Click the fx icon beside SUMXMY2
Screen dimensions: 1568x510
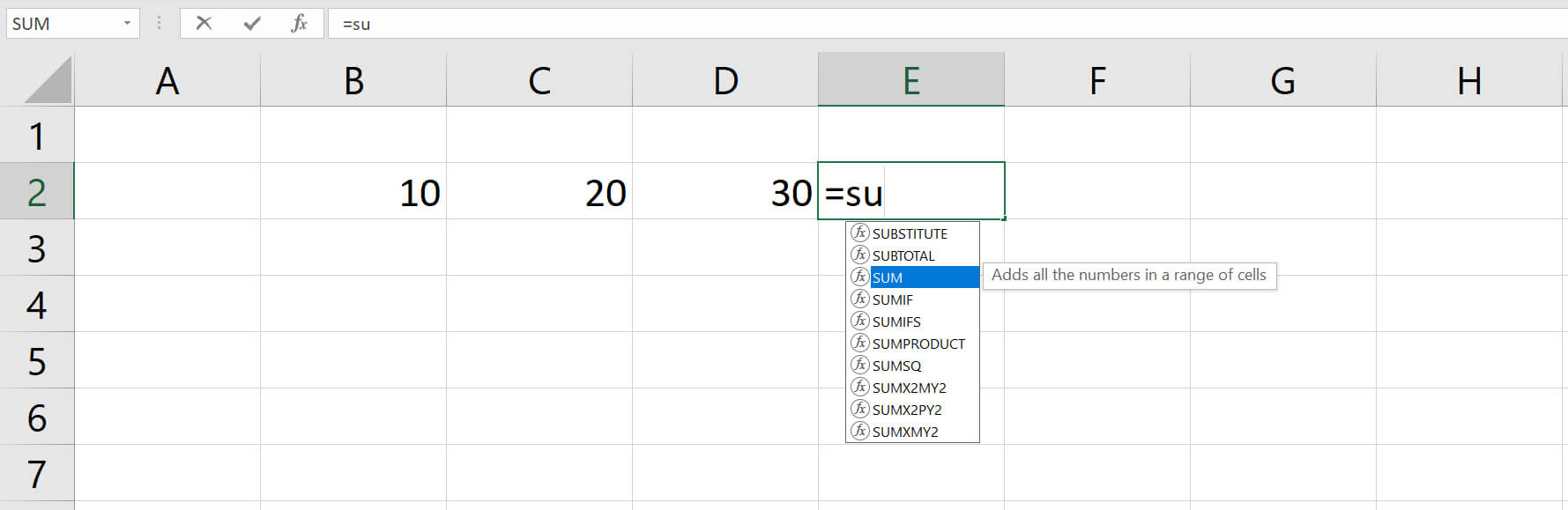point(860,431)
